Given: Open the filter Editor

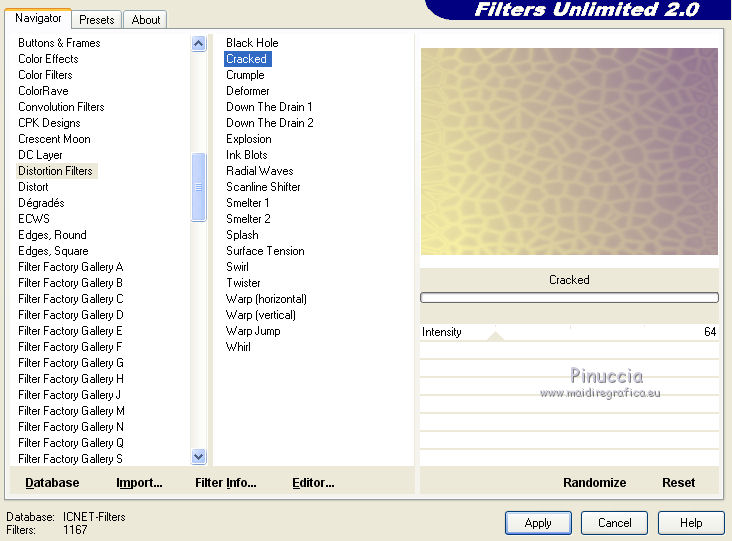Looking at the screenshot, I should [x=313, y=483].
